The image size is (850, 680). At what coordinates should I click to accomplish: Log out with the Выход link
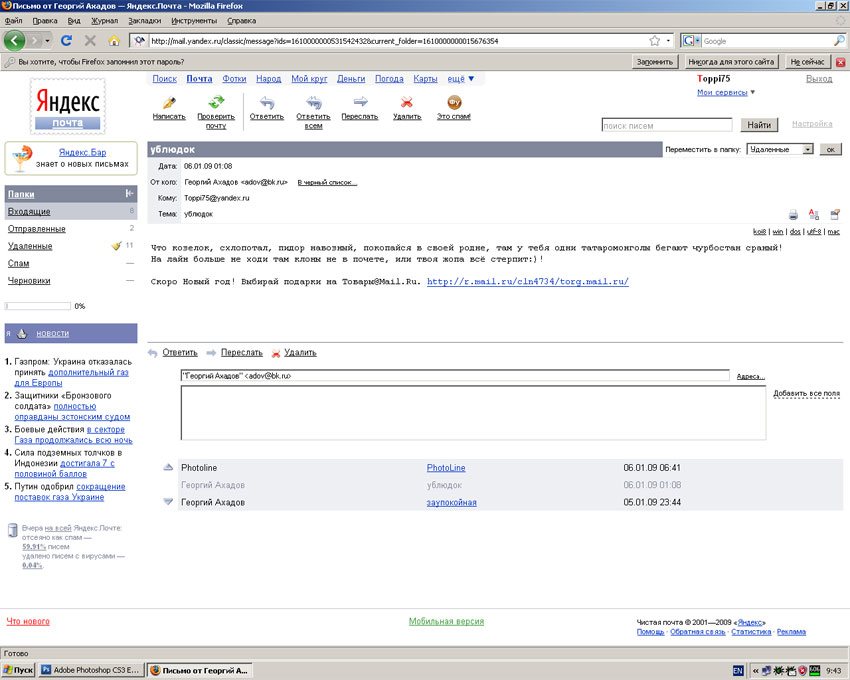pyautogui.click(x=819, y=79)
